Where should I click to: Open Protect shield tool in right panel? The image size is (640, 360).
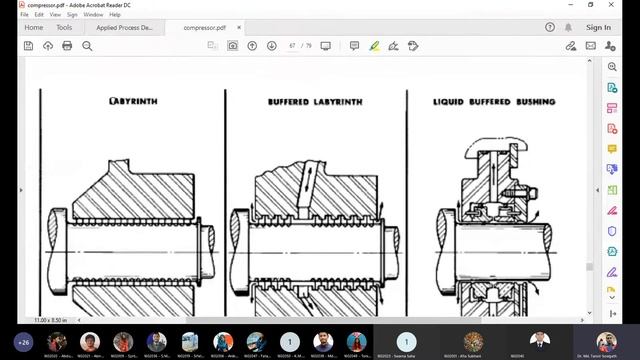[x=612, y=231]
